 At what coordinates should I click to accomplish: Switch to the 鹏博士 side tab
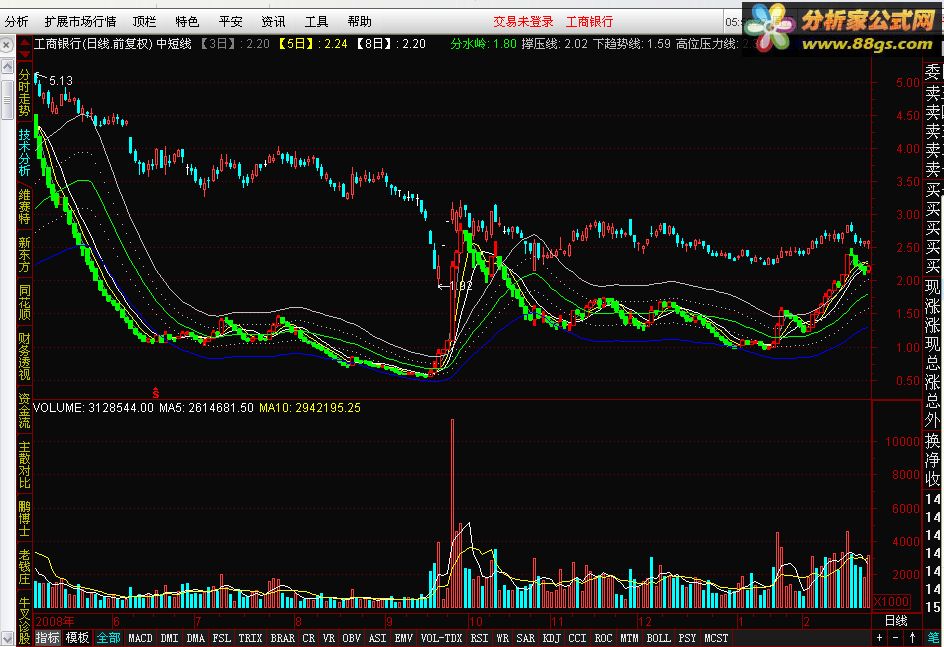point(24,518)
